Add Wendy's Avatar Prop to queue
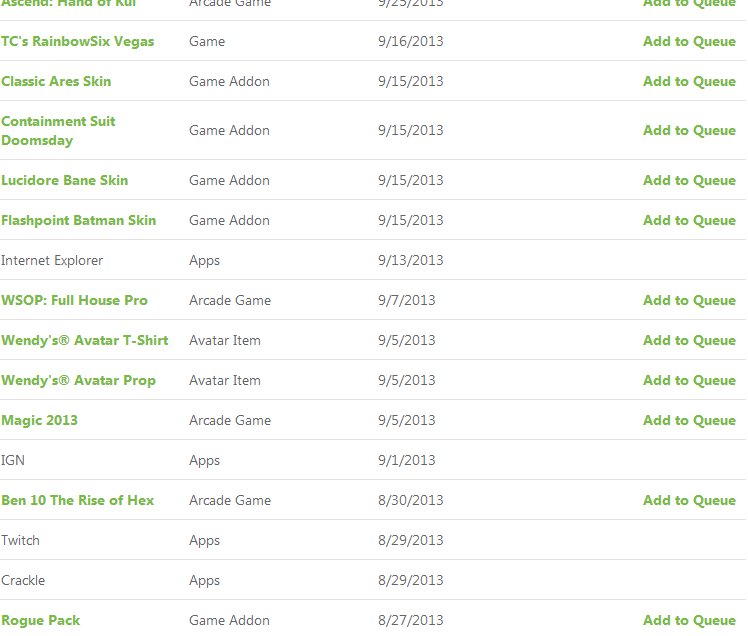The width and height of the screenshot is (748, 636). [689, 380]
